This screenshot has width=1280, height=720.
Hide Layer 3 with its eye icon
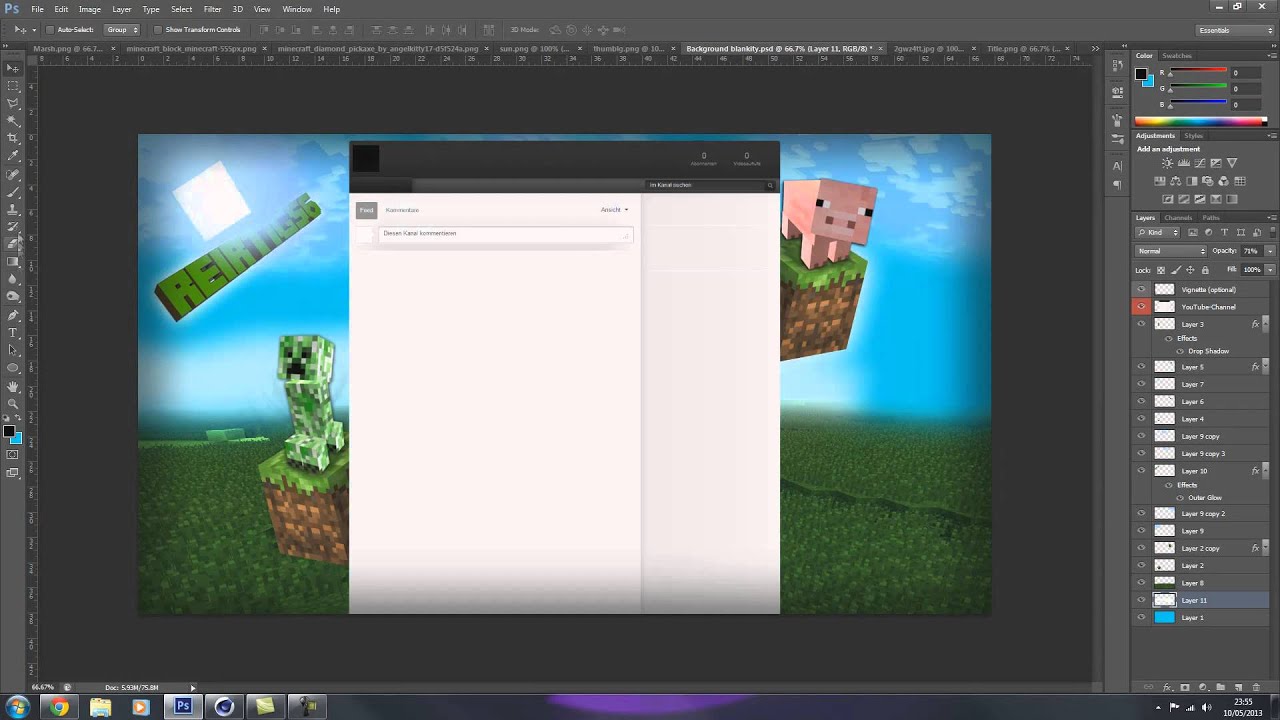pos(1141,324)
